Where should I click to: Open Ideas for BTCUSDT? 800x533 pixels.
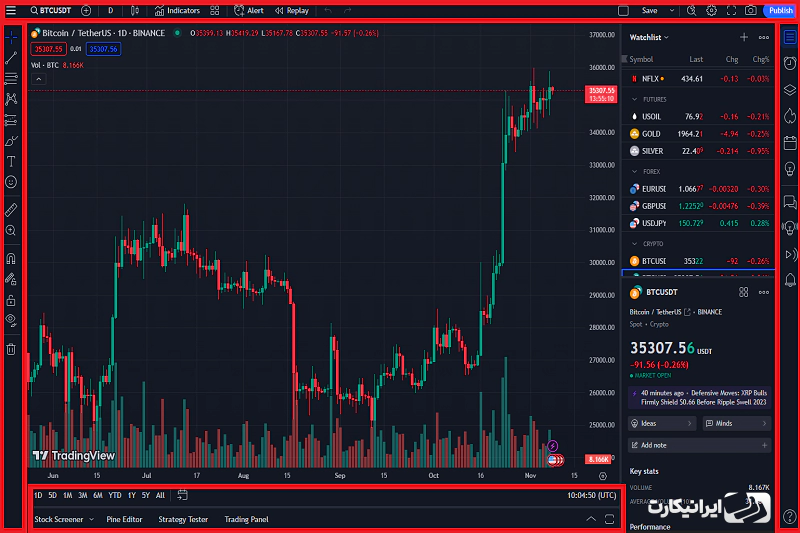[662, 423]
